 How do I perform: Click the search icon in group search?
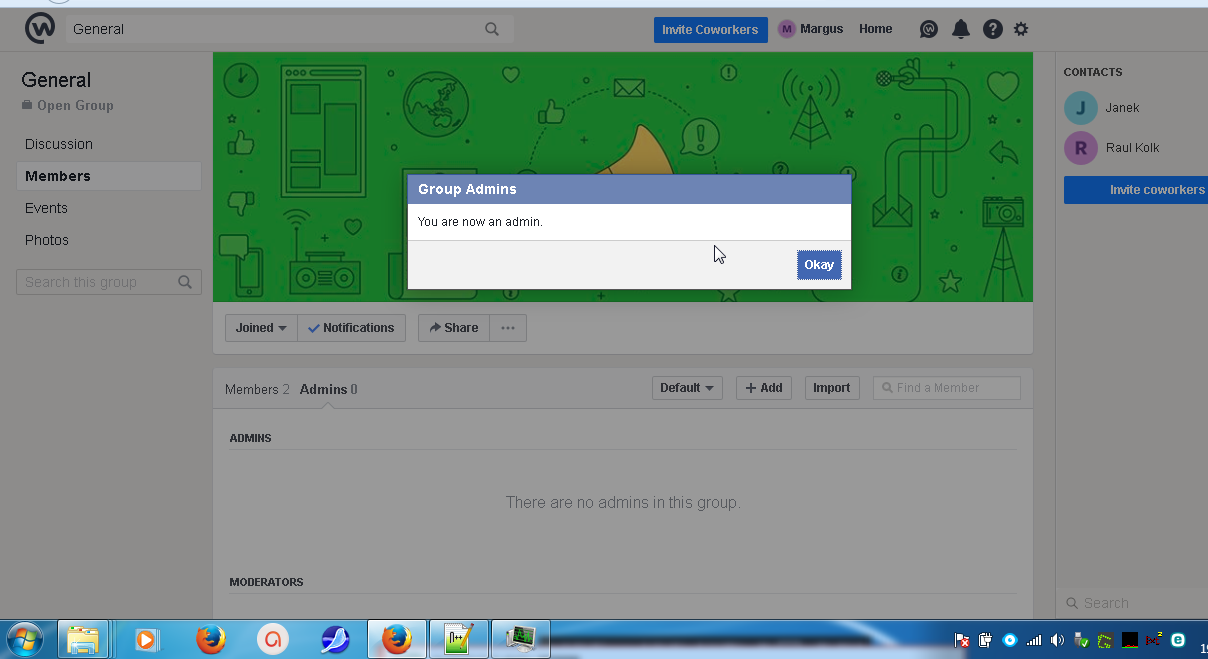[185, 282]
